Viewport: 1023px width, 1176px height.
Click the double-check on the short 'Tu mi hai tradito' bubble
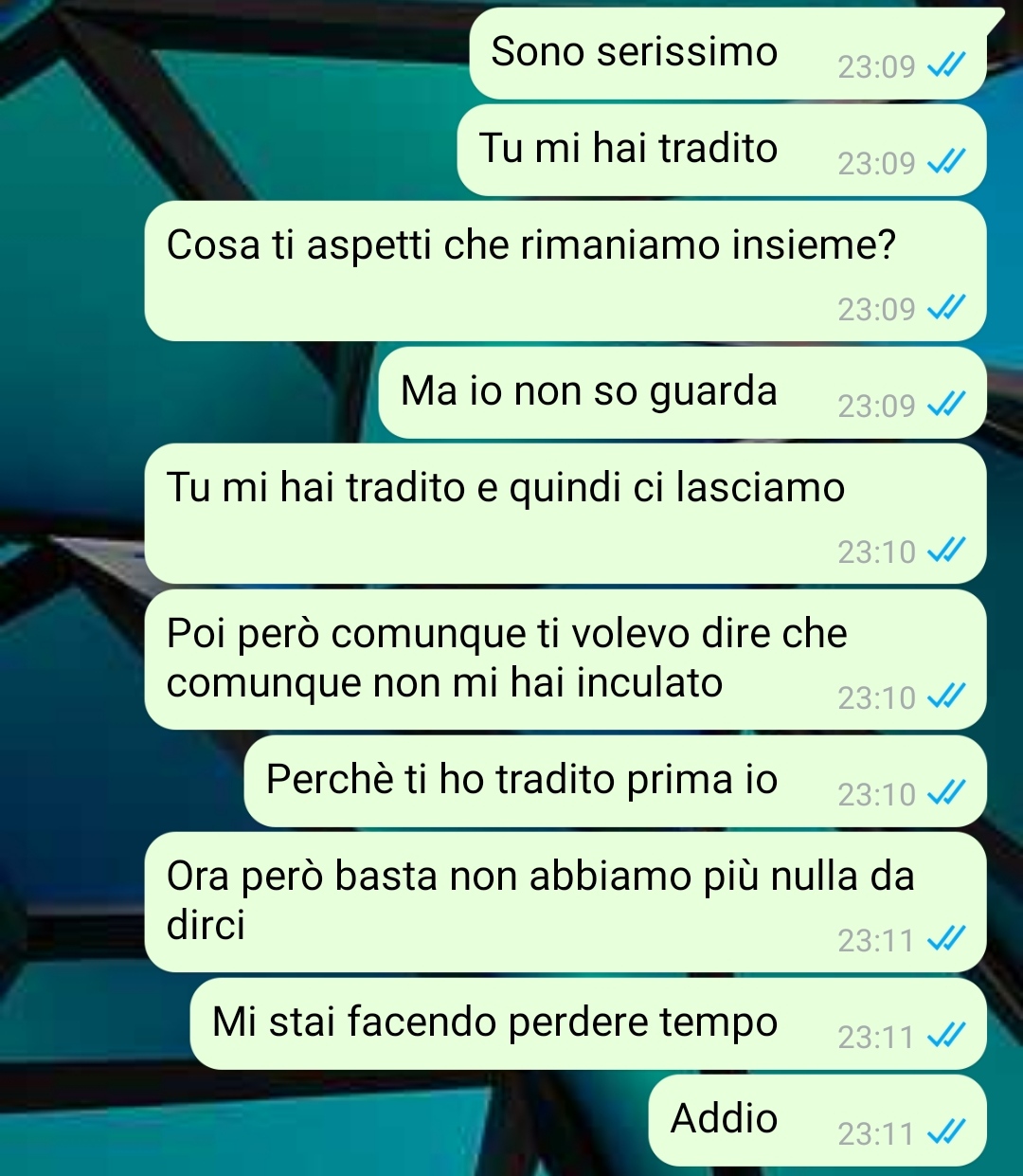pyautogui.click(x=945, y=162)
